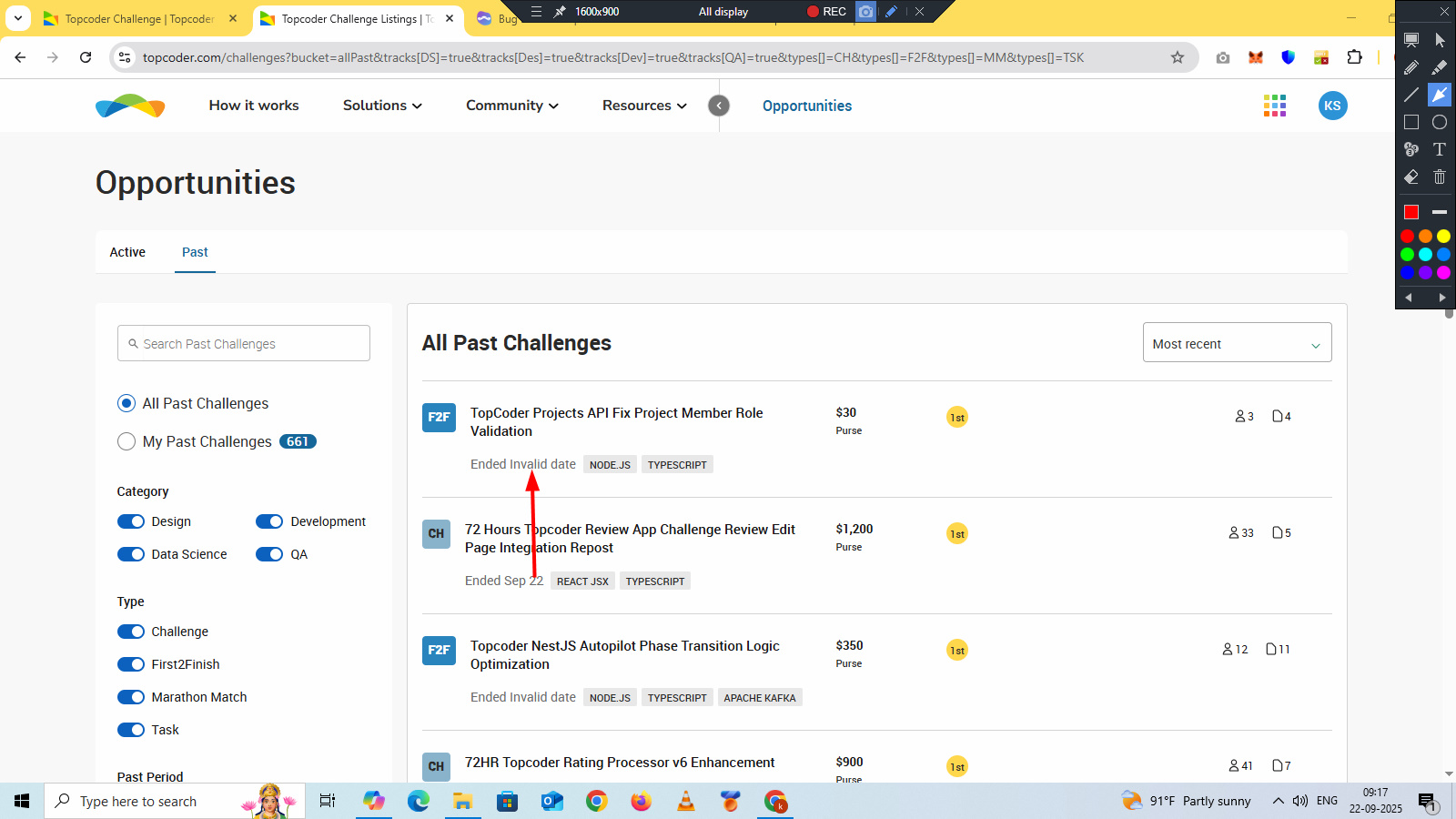
Task: Click the Topcoder logo
Action: tap(130, 106)
